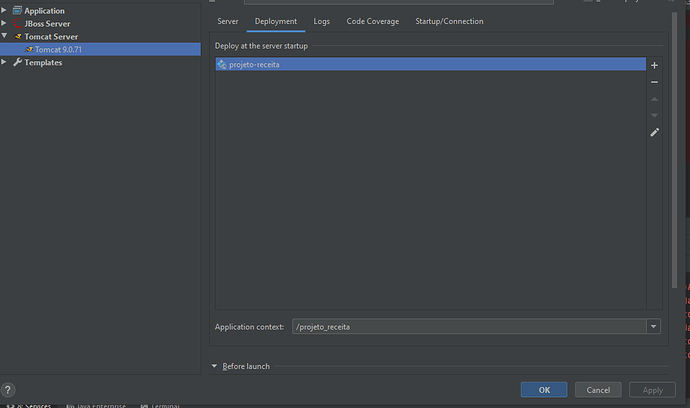
Task: Click the Templates wrench icon
Action: 17,62
